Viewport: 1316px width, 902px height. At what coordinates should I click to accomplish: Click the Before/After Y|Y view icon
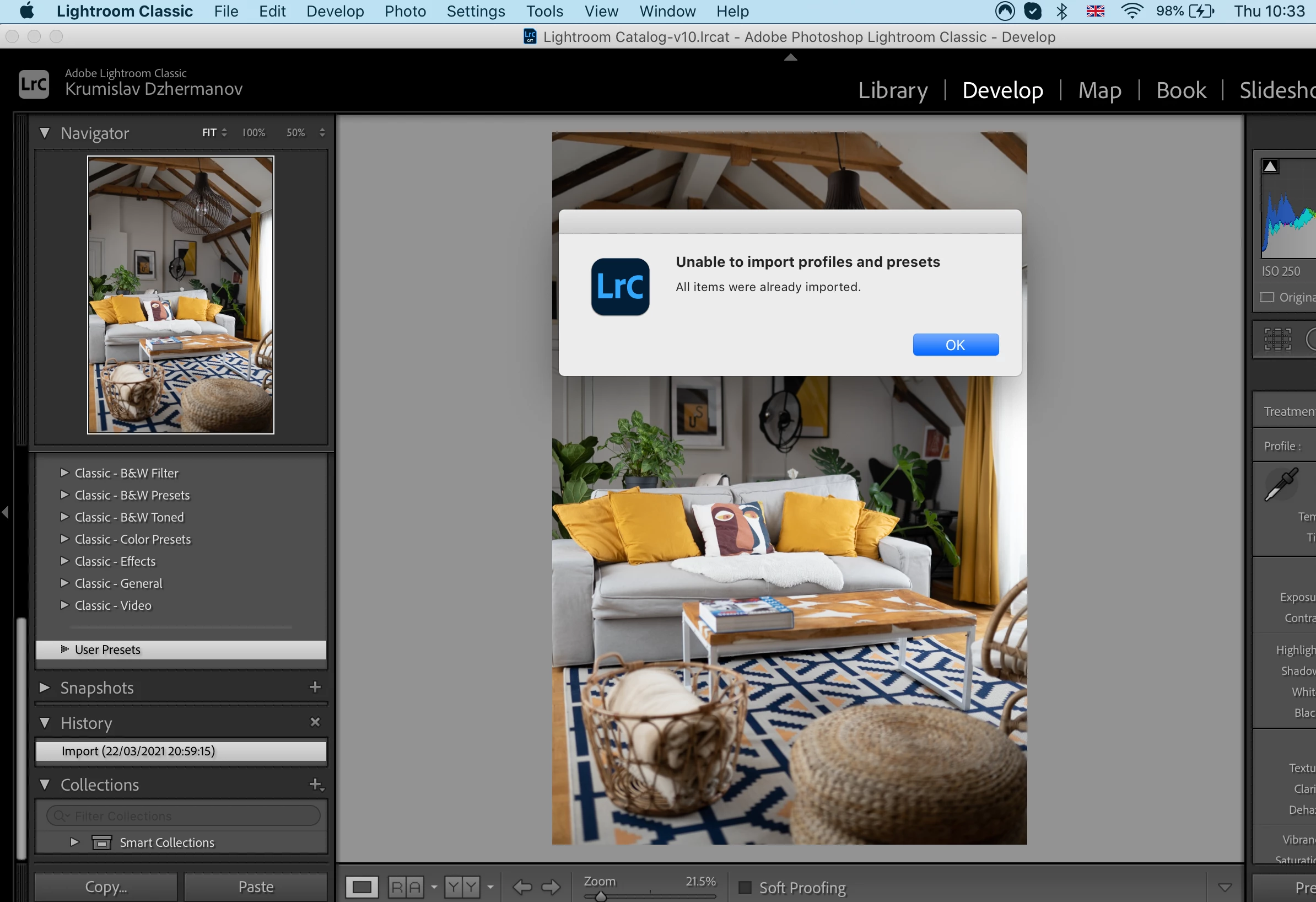point(462,887)
